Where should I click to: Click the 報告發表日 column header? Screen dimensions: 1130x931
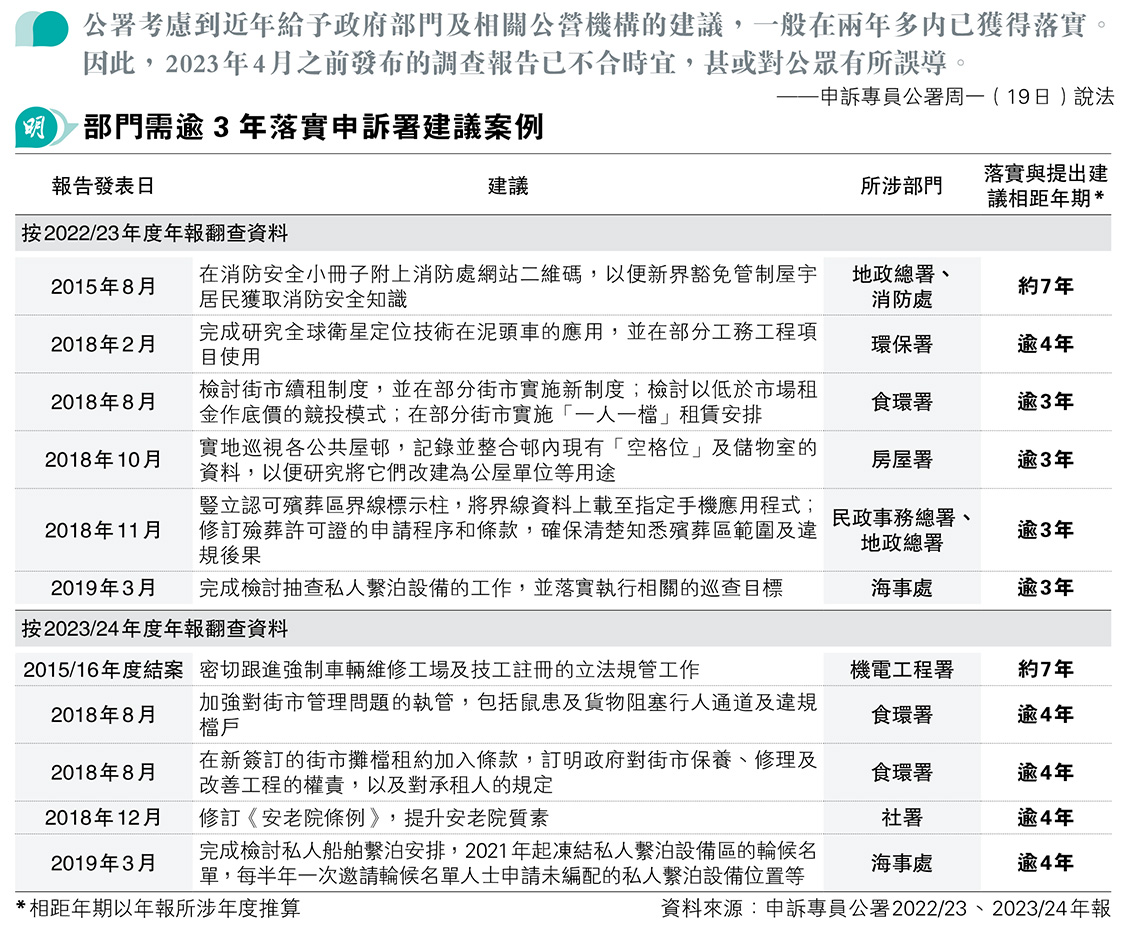coord(103,186)
